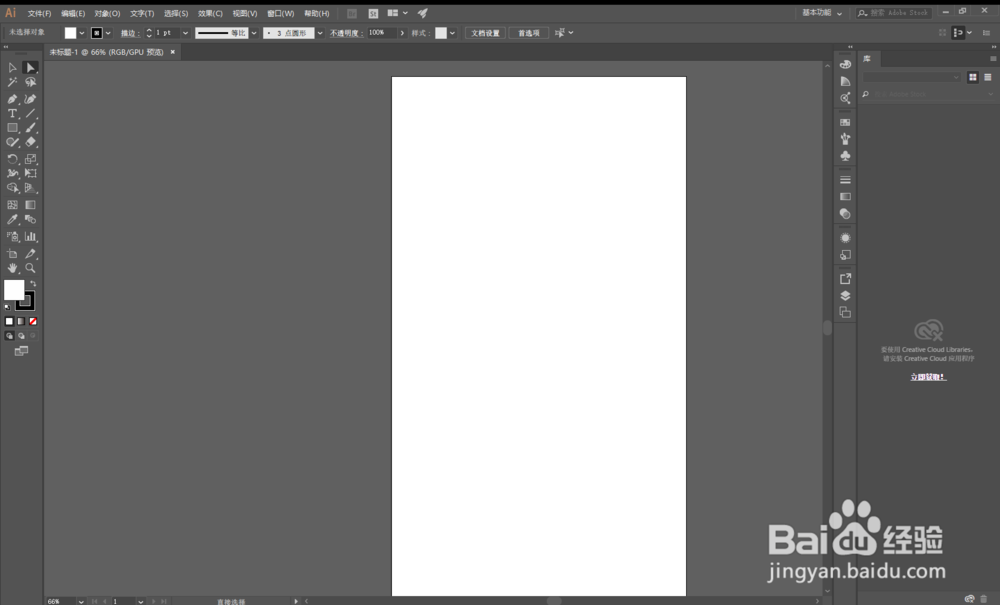Select the Selection tool (hollow arrow)

pos(12,68)
